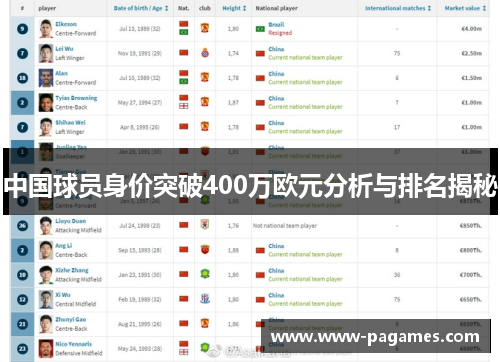
Task: Click Zhunyi Gao shirt number 21 badge
Action: [x=22, y=324]
